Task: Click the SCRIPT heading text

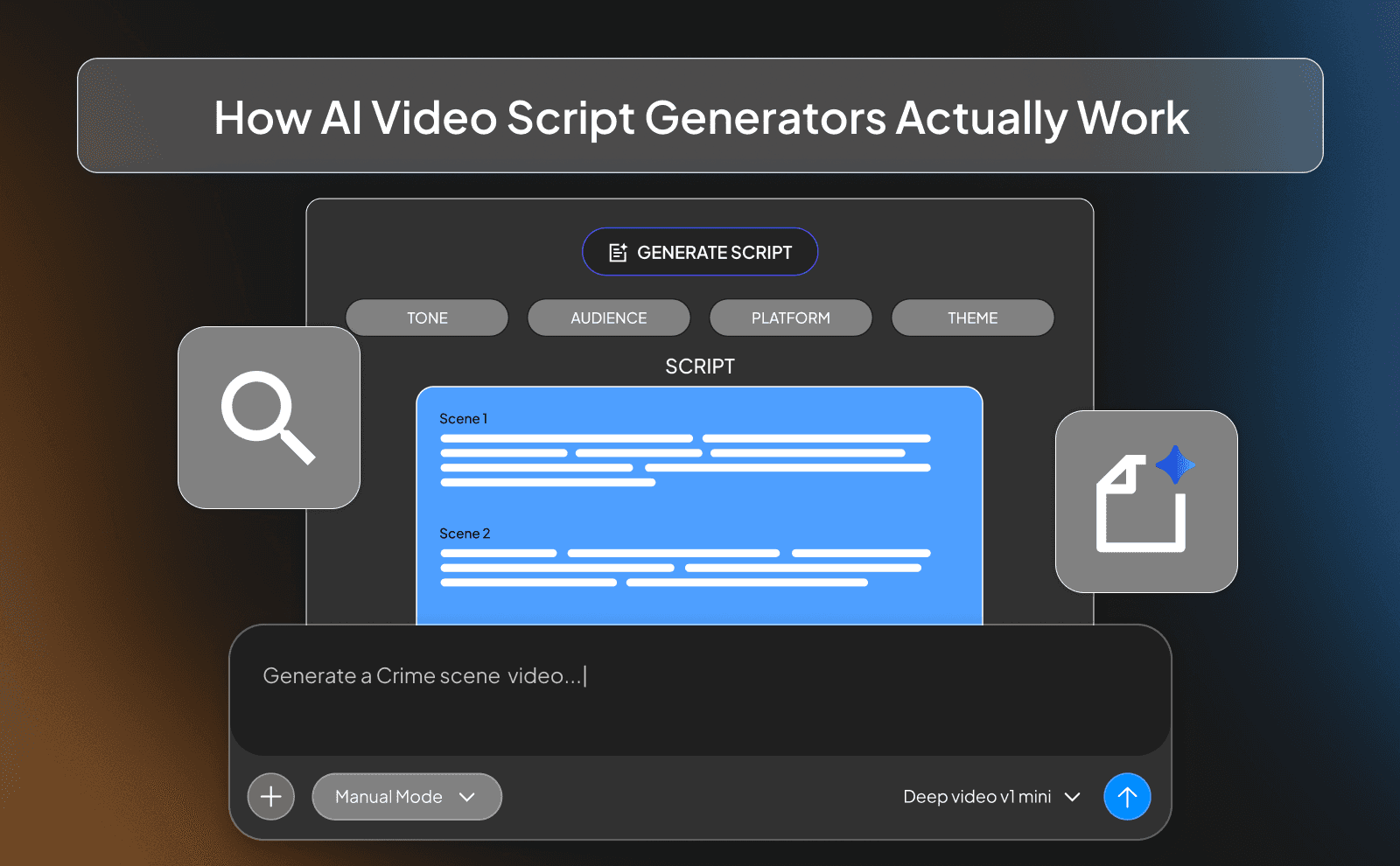Action: point(700,367)
